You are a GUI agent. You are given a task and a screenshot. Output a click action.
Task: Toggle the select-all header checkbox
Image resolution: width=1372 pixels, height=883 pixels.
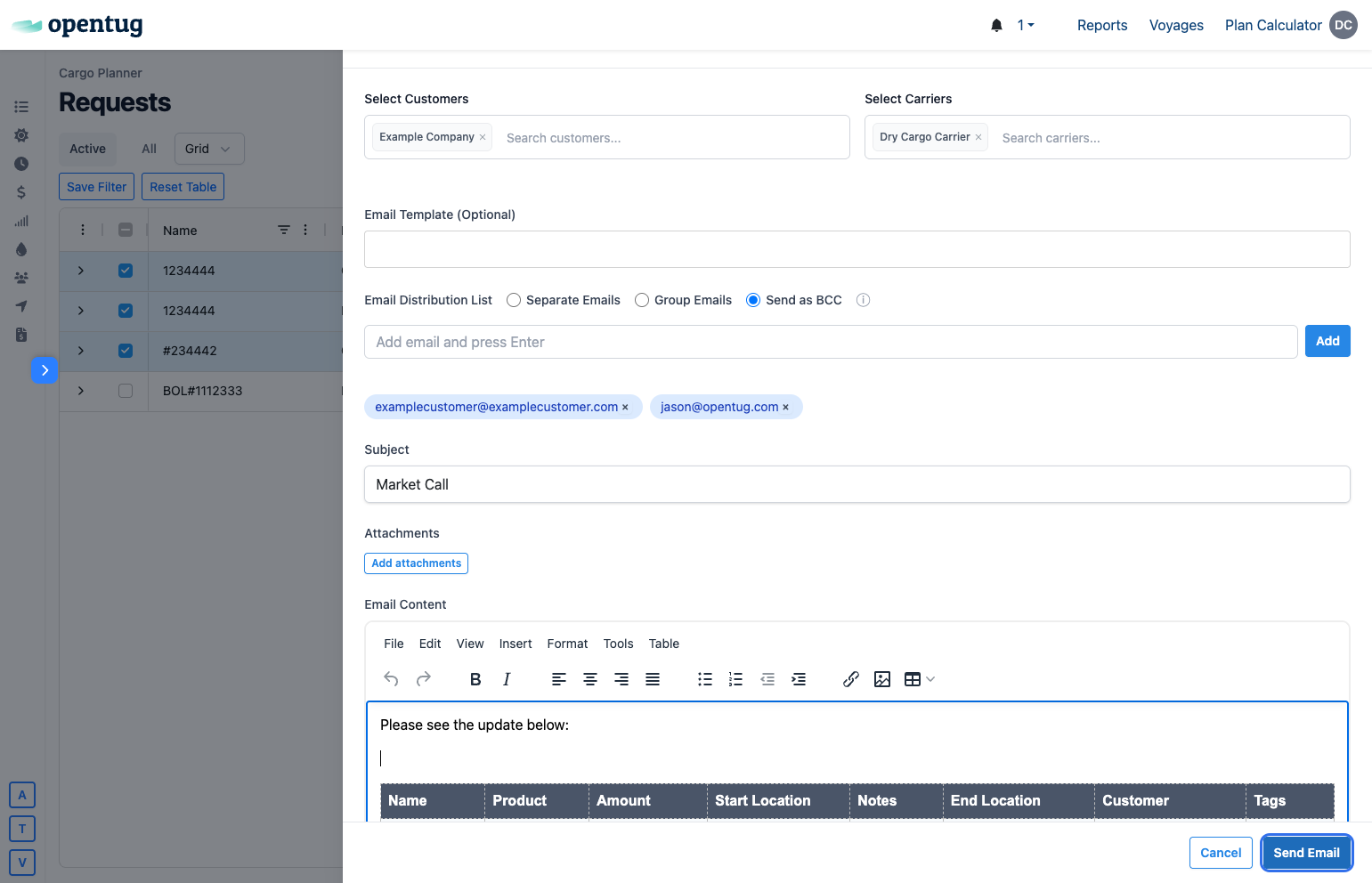coord(126,230)
